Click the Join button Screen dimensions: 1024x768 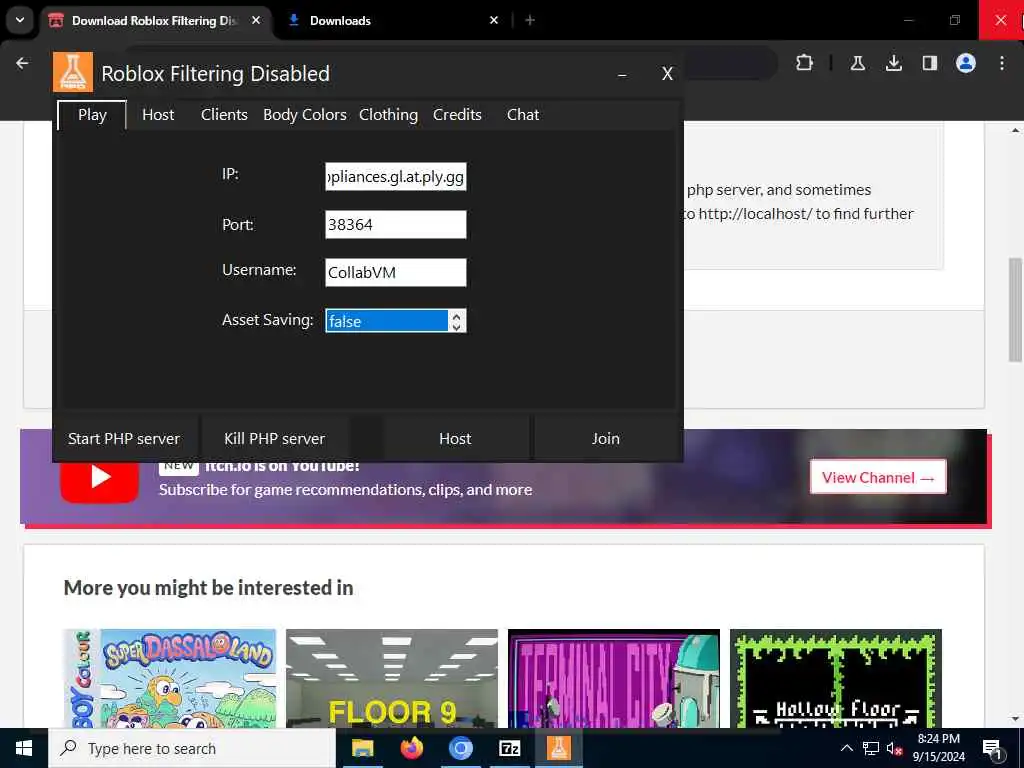pos(605,439)
